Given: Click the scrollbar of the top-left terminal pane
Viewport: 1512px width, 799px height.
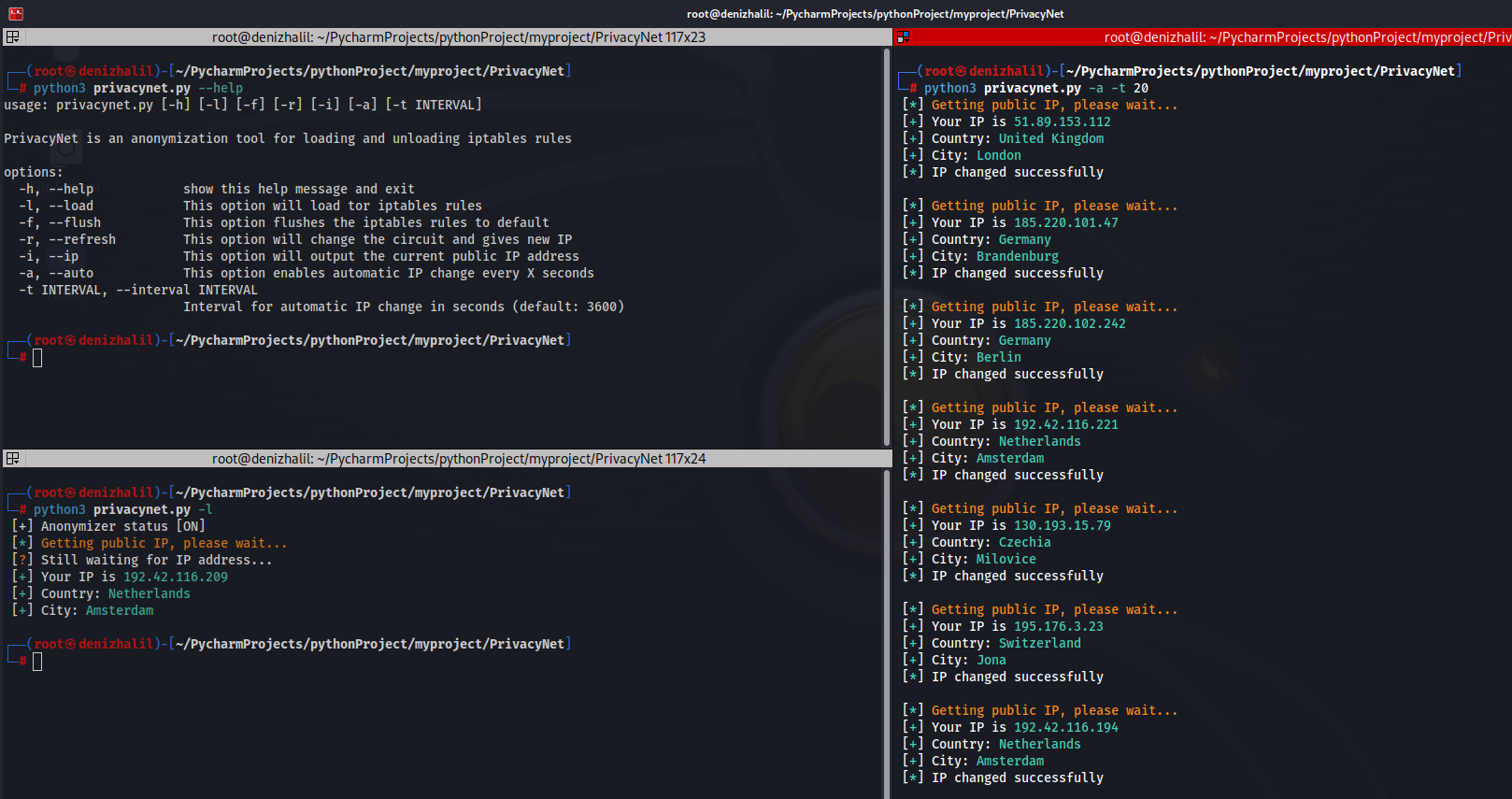Looking at the screenshot, I should (x=887, y=247).
